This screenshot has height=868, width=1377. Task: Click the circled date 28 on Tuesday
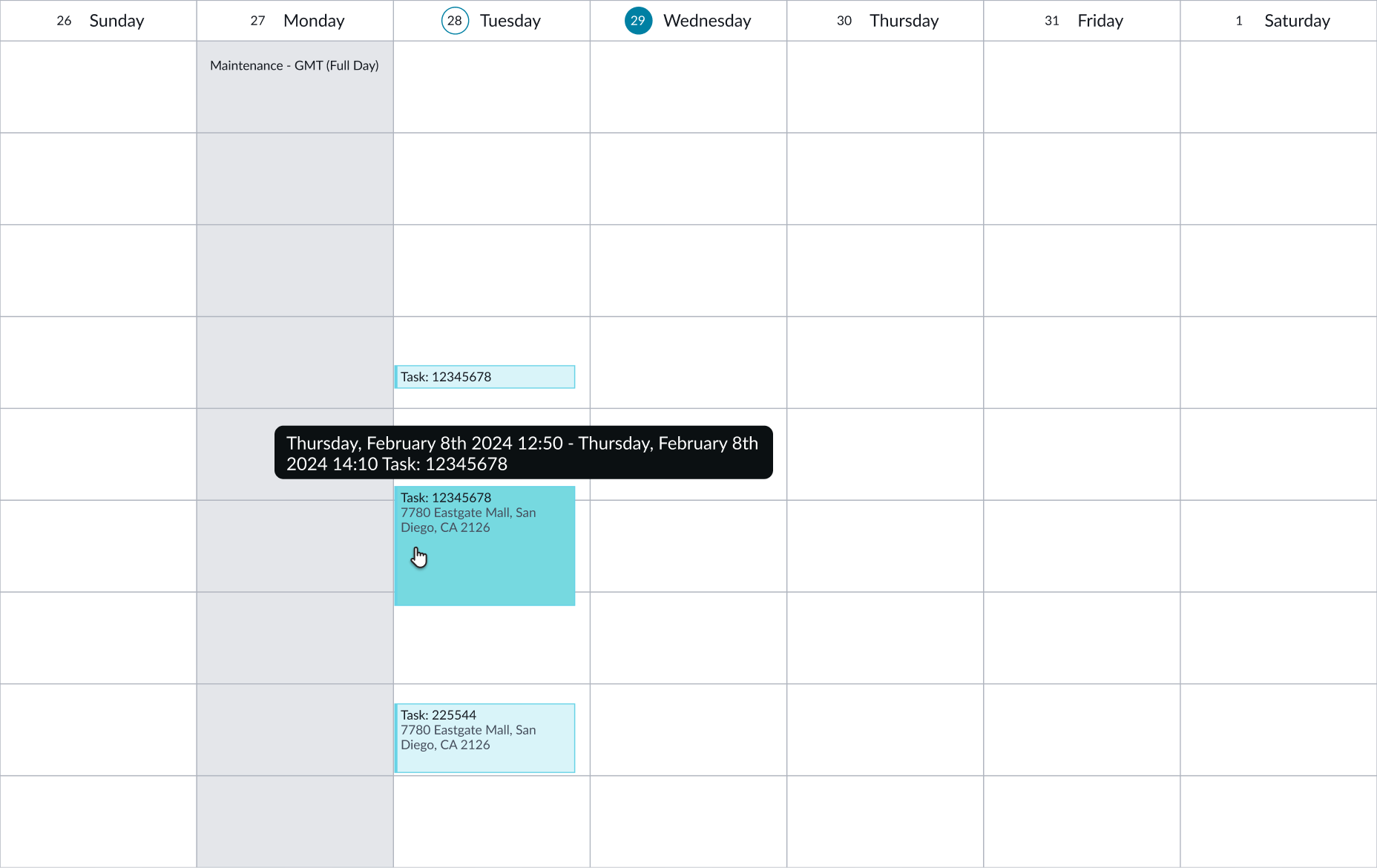pyautogui.click(x=454, y=21)
